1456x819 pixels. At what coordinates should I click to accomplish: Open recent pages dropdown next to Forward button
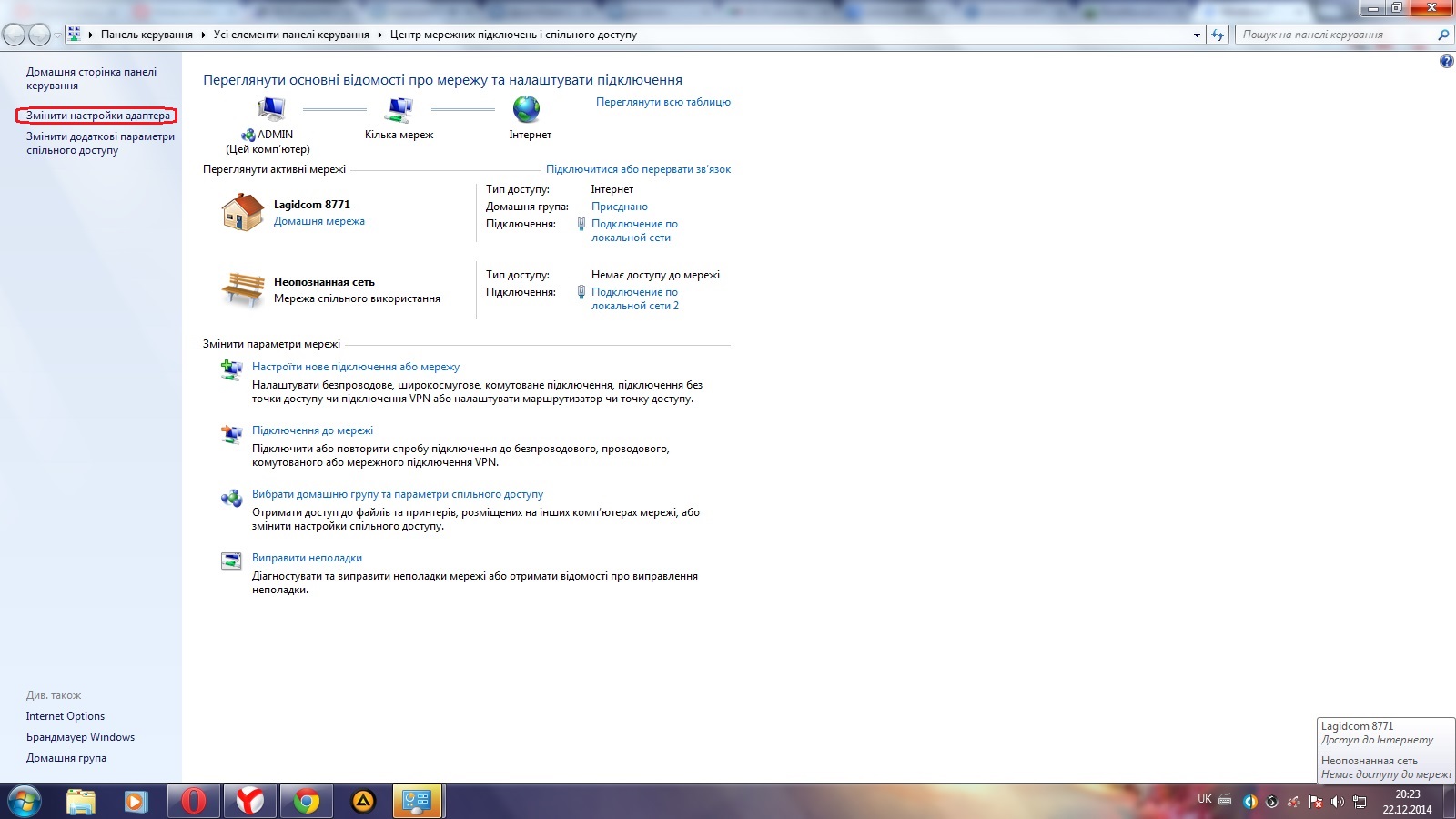[x=57, y=35]
